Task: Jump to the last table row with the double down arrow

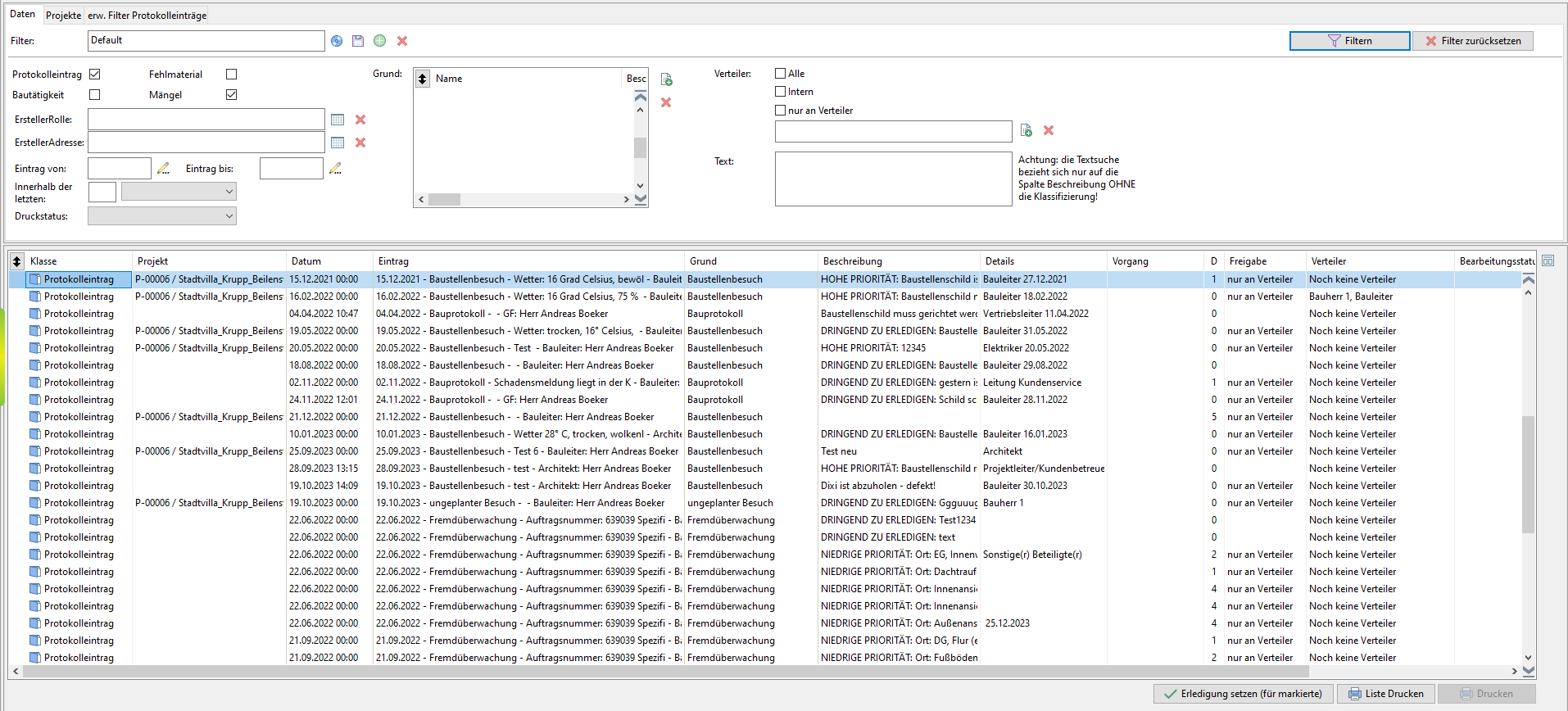Action: 1528,671
